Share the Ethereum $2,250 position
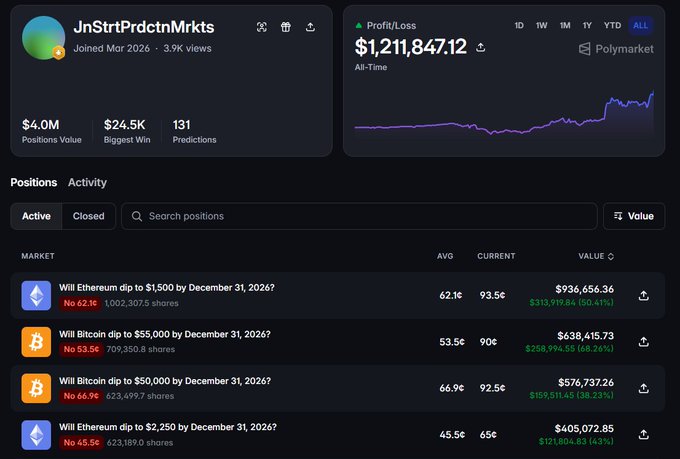 [644, 435]
